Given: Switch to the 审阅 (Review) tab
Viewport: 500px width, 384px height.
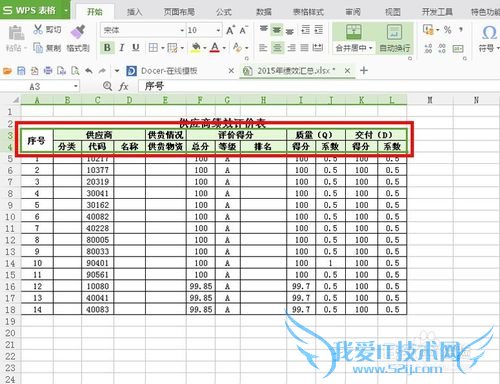Looking at the screenshot, I should pos(353,12).
